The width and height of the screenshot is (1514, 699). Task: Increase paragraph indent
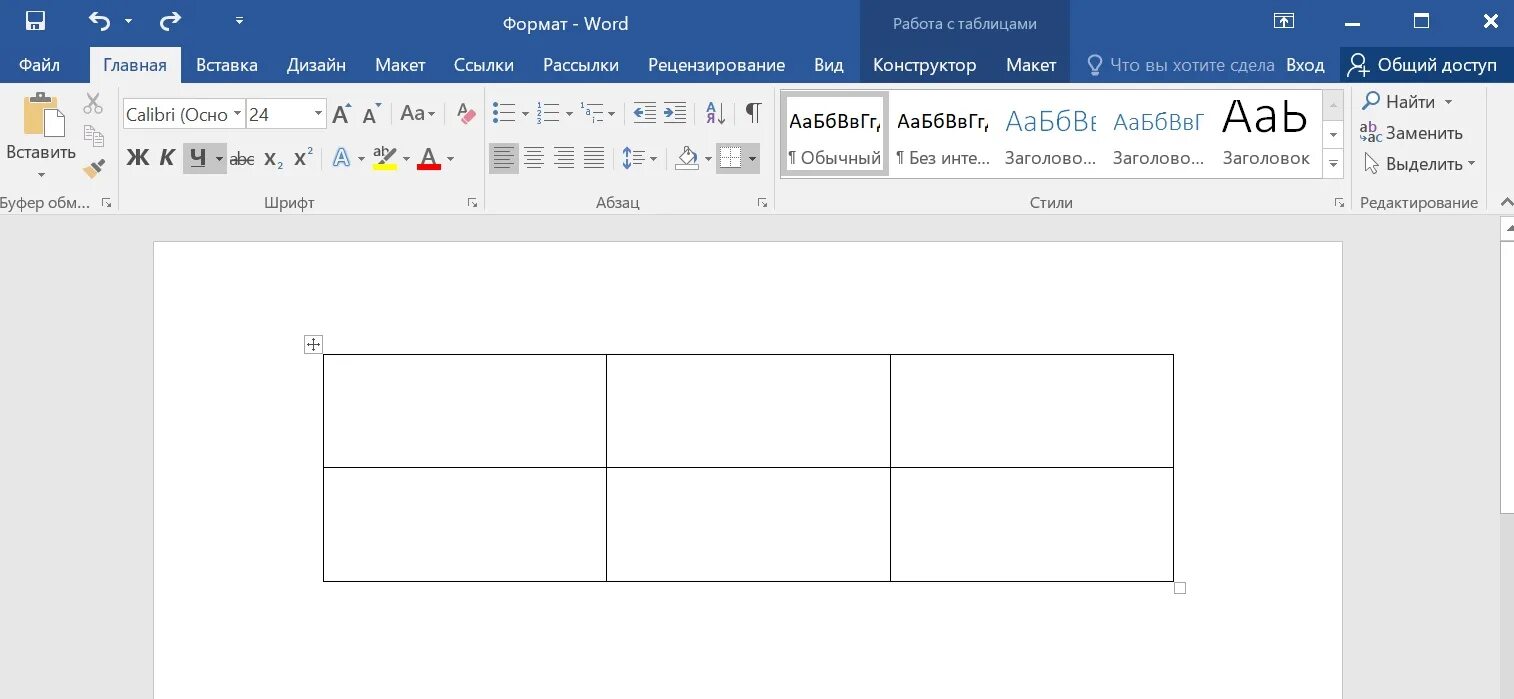click(675, 113)
